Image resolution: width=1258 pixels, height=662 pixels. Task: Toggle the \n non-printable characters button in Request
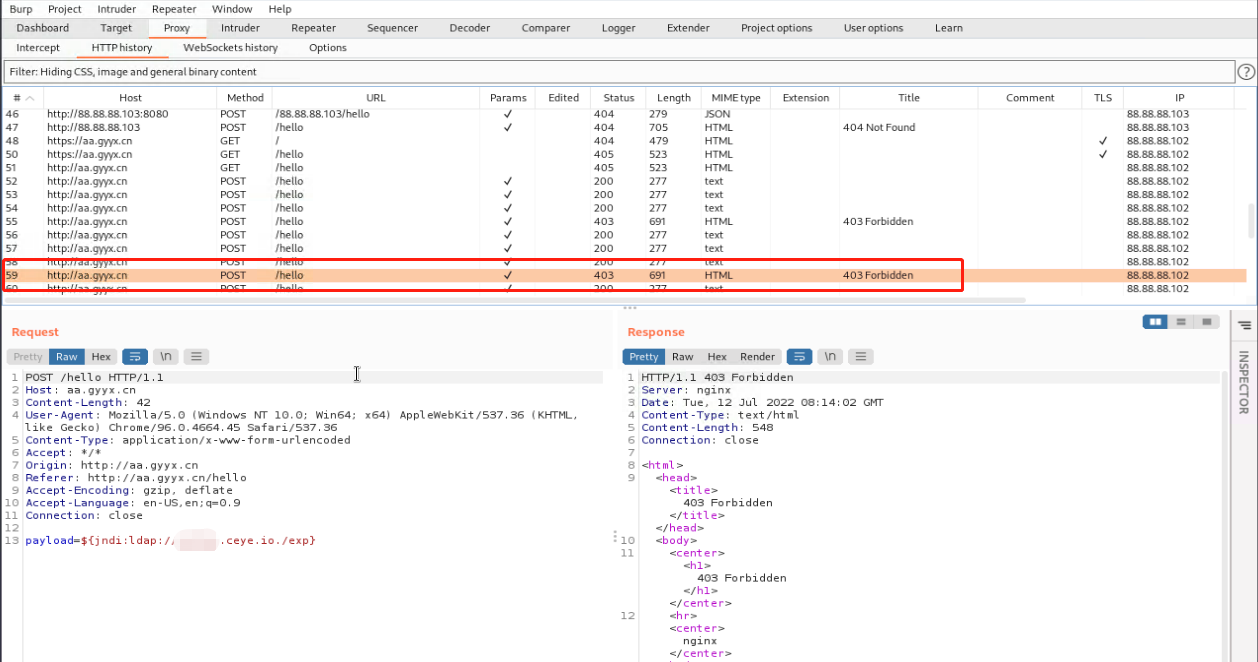coord(166,356)
